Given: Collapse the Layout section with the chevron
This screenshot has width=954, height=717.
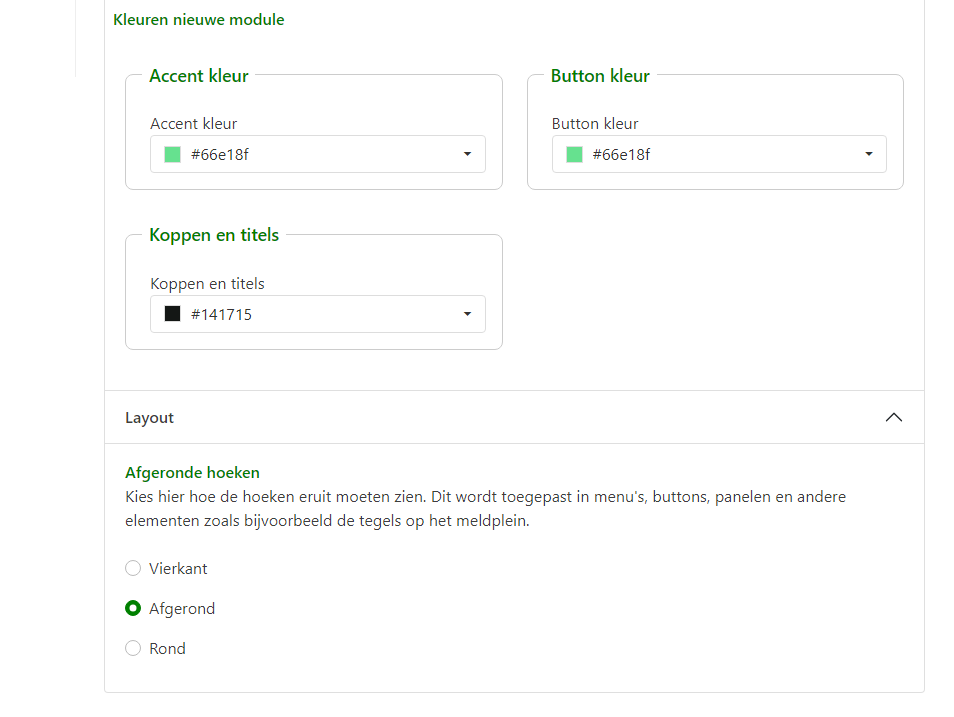Looking at the screenshot, I should 894,417.
